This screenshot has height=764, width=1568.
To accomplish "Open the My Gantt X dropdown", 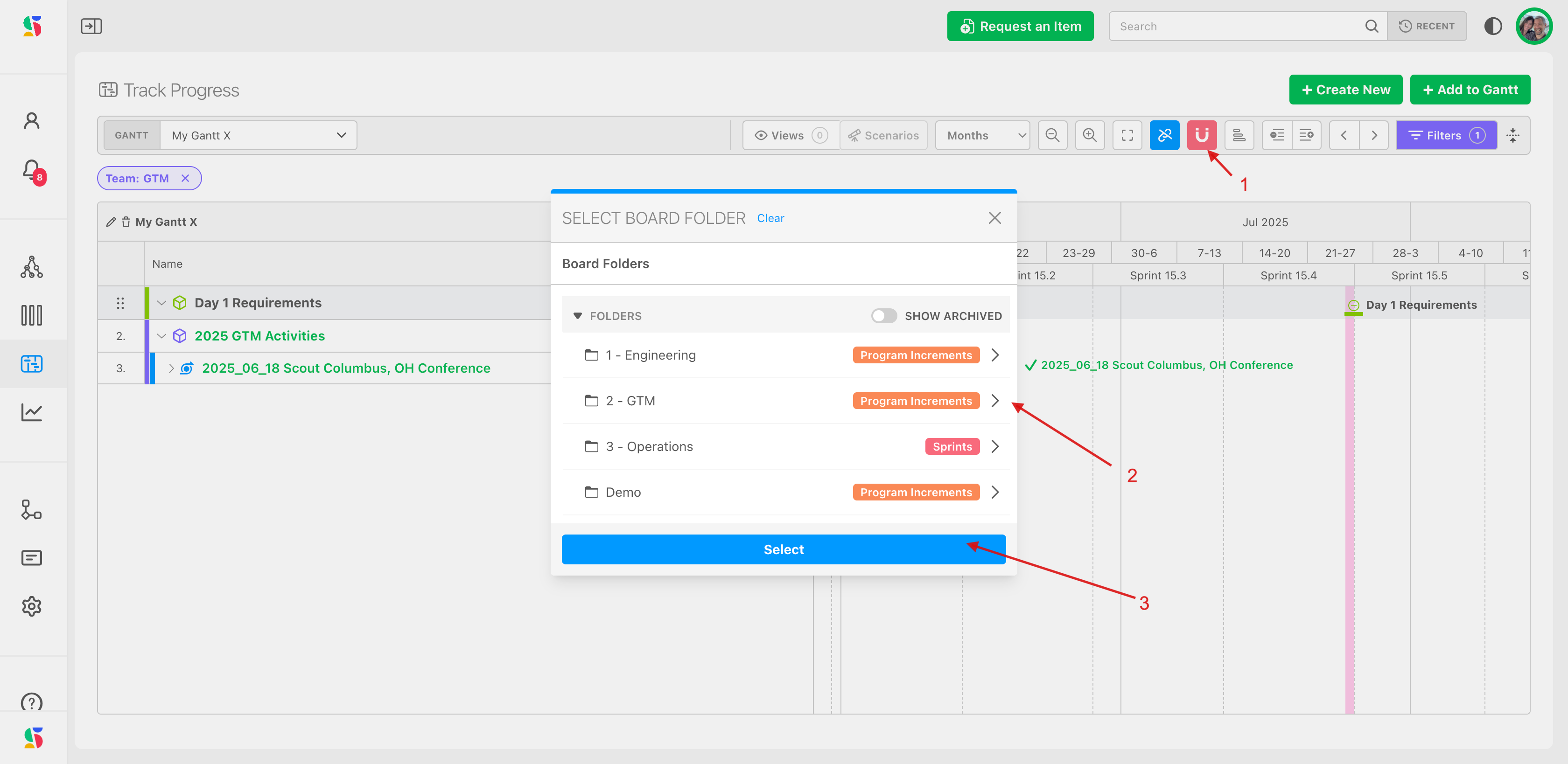I will [258, 135].
